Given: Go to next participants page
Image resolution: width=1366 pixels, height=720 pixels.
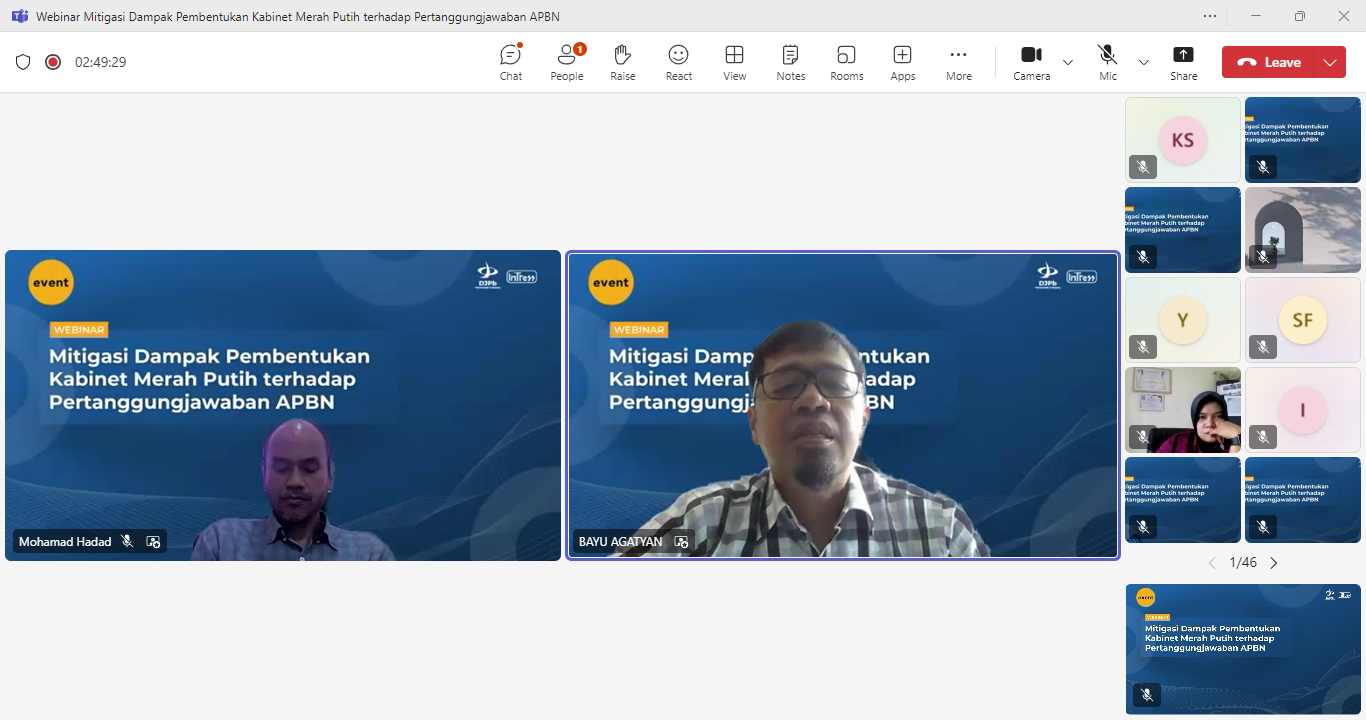Looking at the screenshot, I should [x=1274, y=563].
